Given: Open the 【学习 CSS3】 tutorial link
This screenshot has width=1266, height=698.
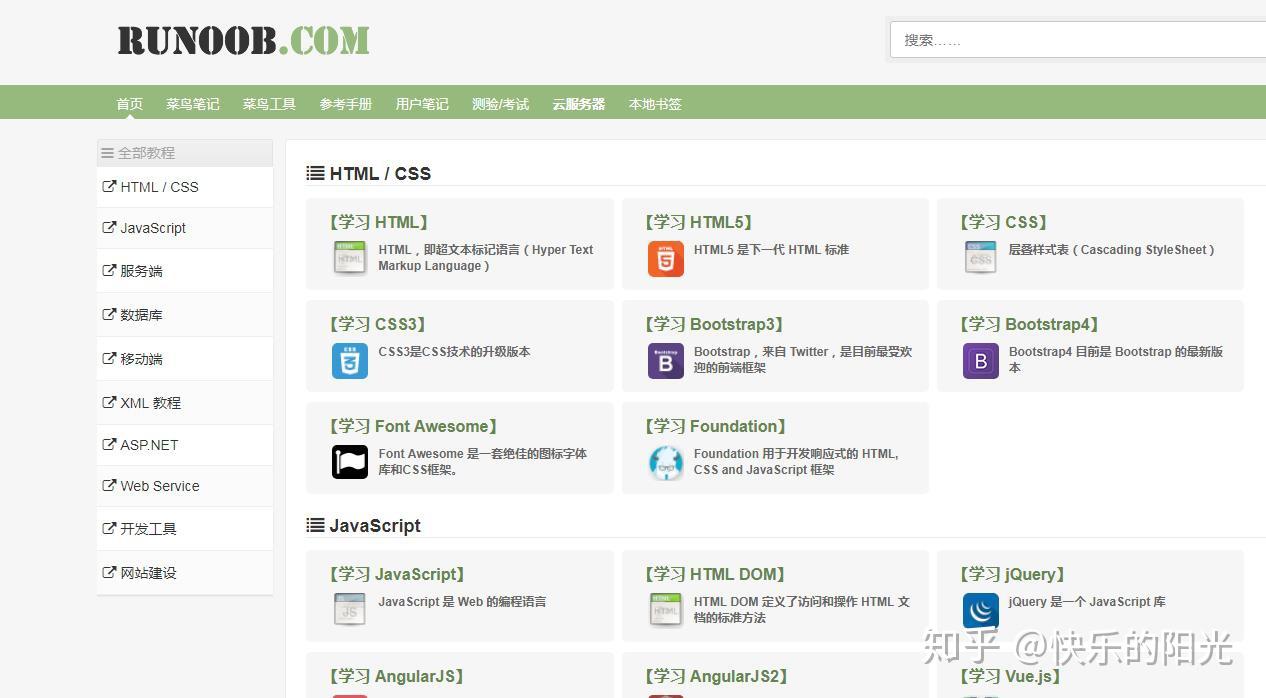Looking at the screenshot, I should click(378, 324).
